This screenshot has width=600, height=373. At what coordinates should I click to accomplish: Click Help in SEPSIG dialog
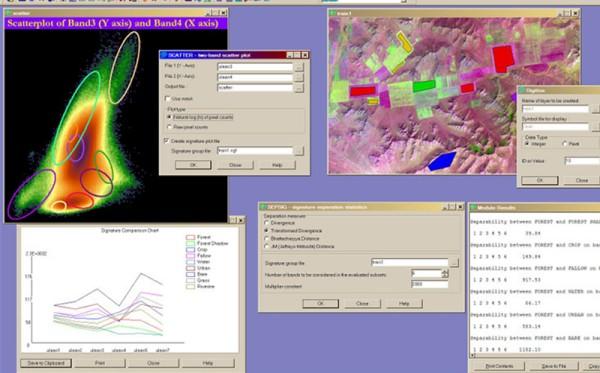(x=404, y=303)
